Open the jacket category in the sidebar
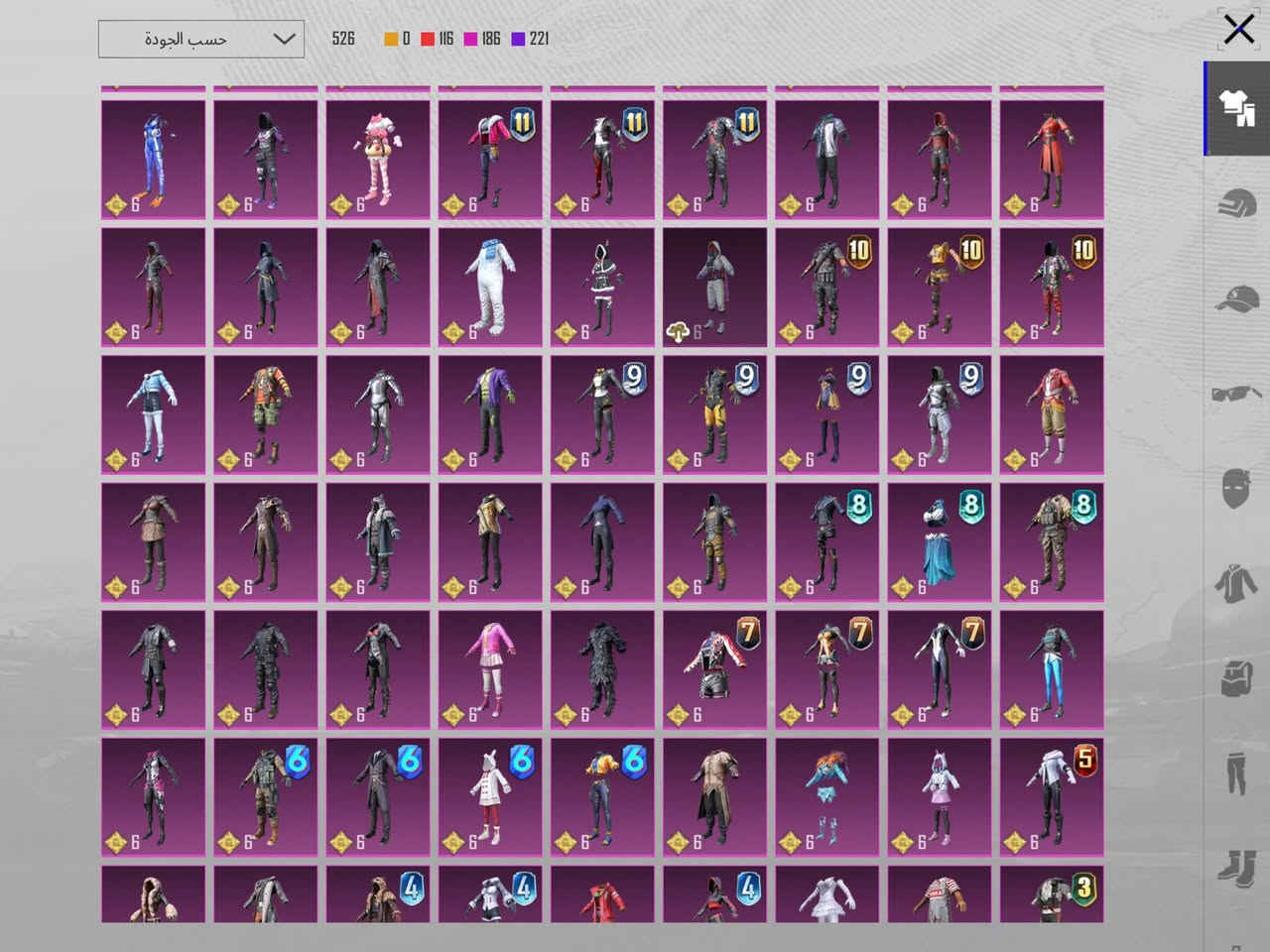The width and height of the screenshot is (1270, 952). coord(1236,583)
